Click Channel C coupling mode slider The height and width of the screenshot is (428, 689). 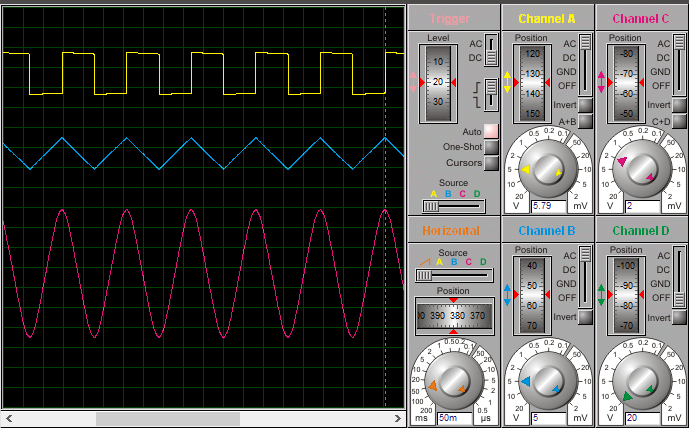click(x=679, y=65)
